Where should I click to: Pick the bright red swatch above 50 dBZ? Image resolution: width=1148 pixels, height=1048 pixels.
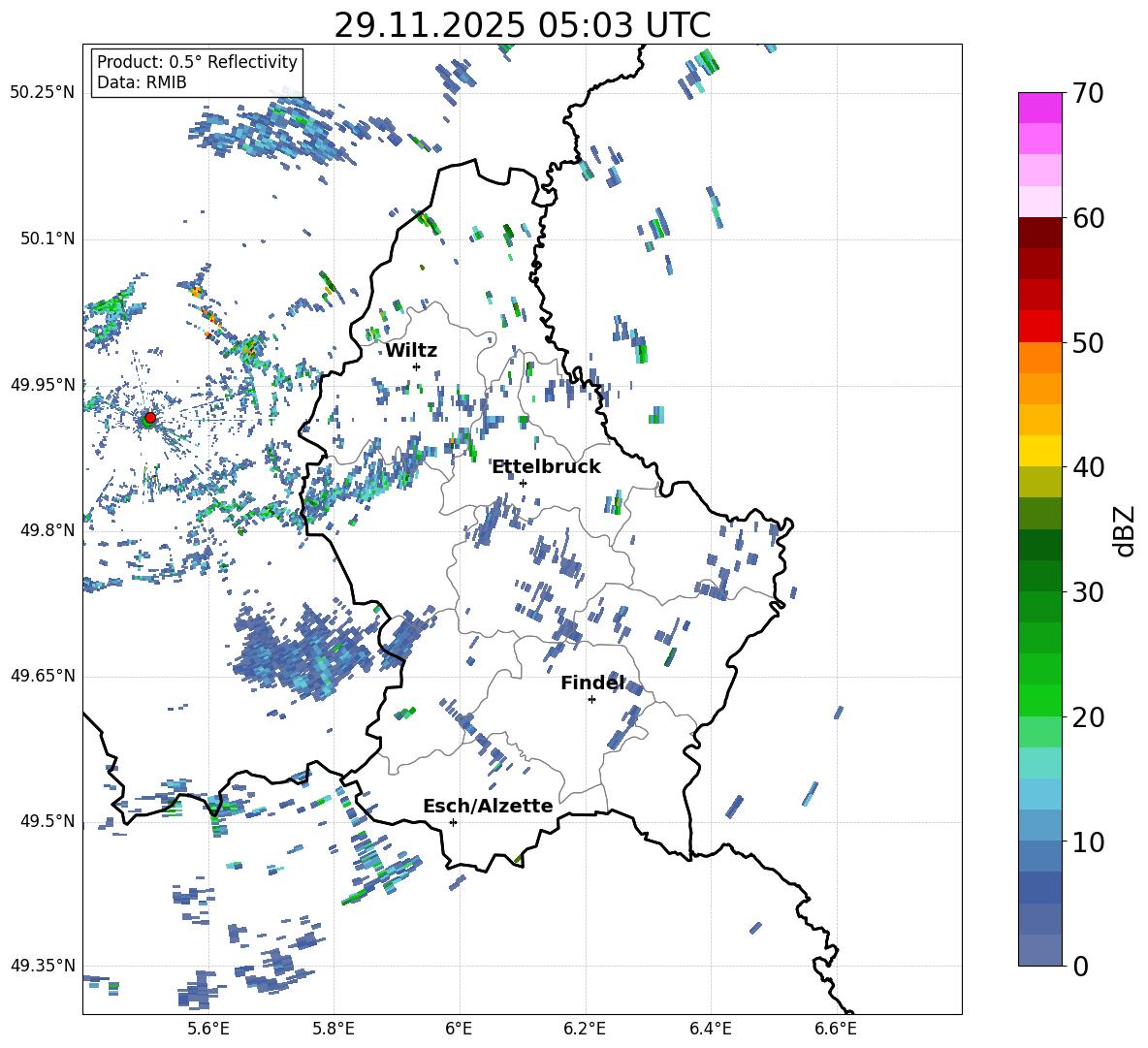[x=1039, y=326]
